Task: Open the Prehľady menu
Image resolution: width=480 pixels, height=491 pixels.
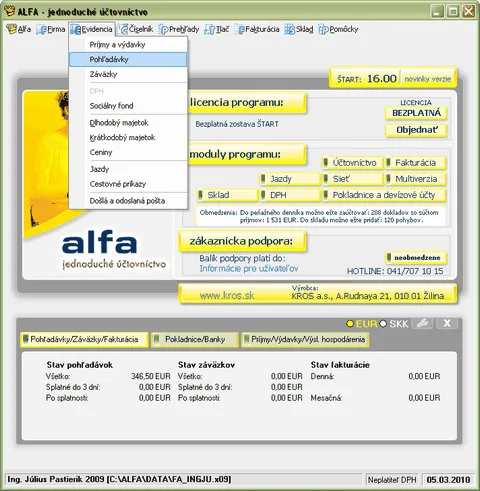Action: pyautogui.click(x=179, y=29)
